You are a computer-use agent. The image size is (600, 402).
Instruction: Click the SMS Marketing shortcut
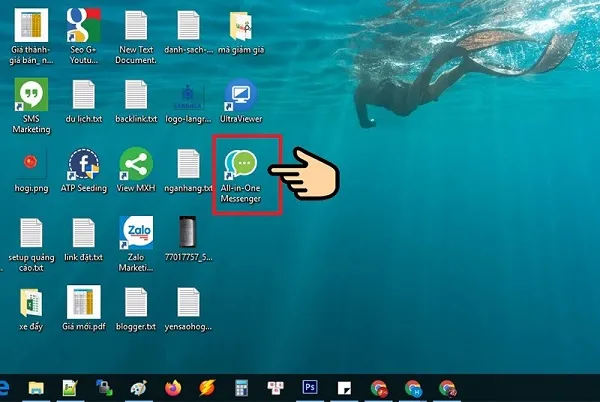point(28,95)
